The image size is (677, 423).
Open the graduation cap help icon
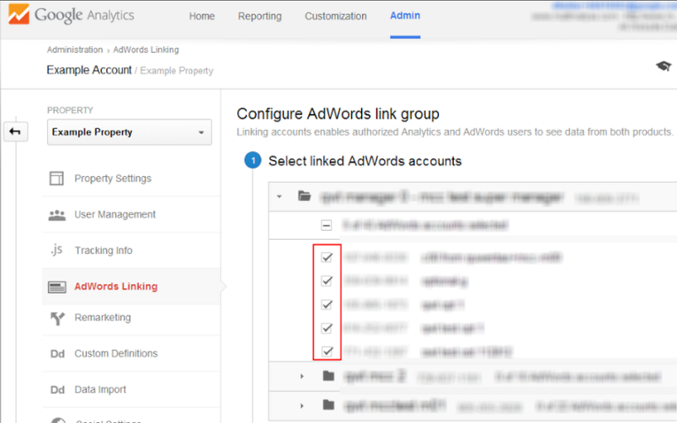[664, 66]
